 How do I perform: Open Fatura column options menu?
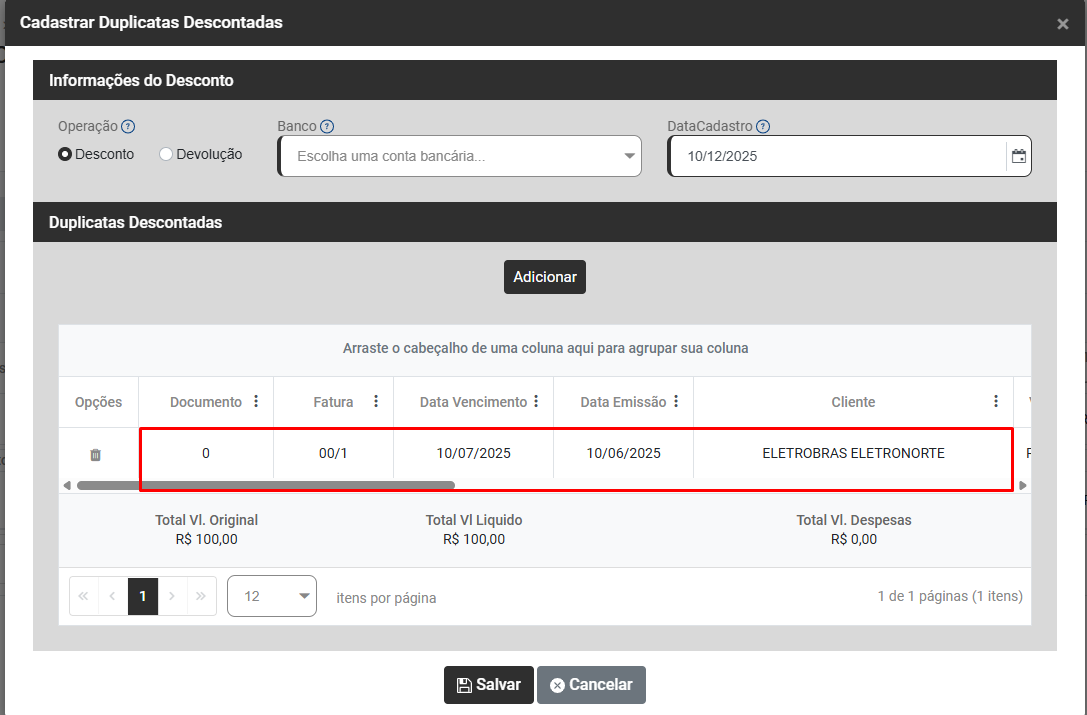[376, 402]
